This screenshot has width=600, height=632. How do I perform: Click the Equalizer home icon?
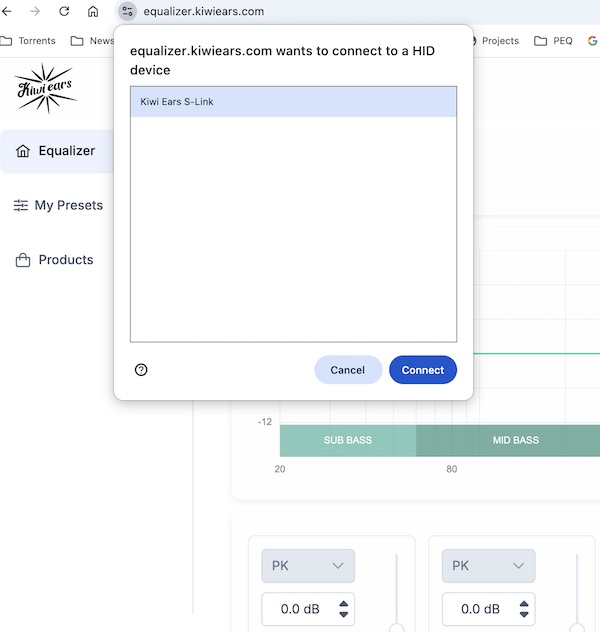point(23,151)
